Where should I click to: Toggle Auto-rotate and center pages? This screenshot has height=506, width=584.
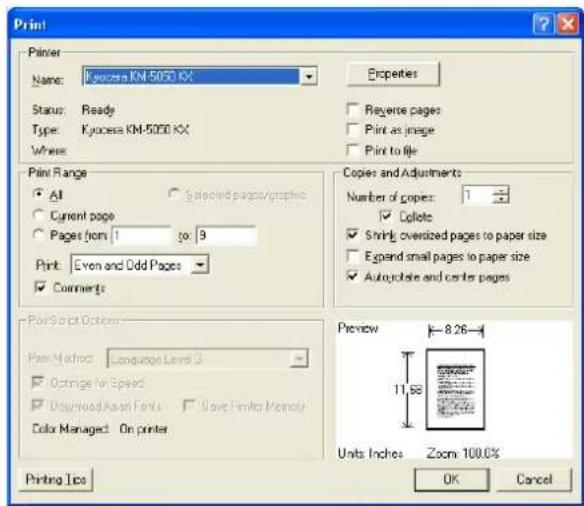point(352,276)
